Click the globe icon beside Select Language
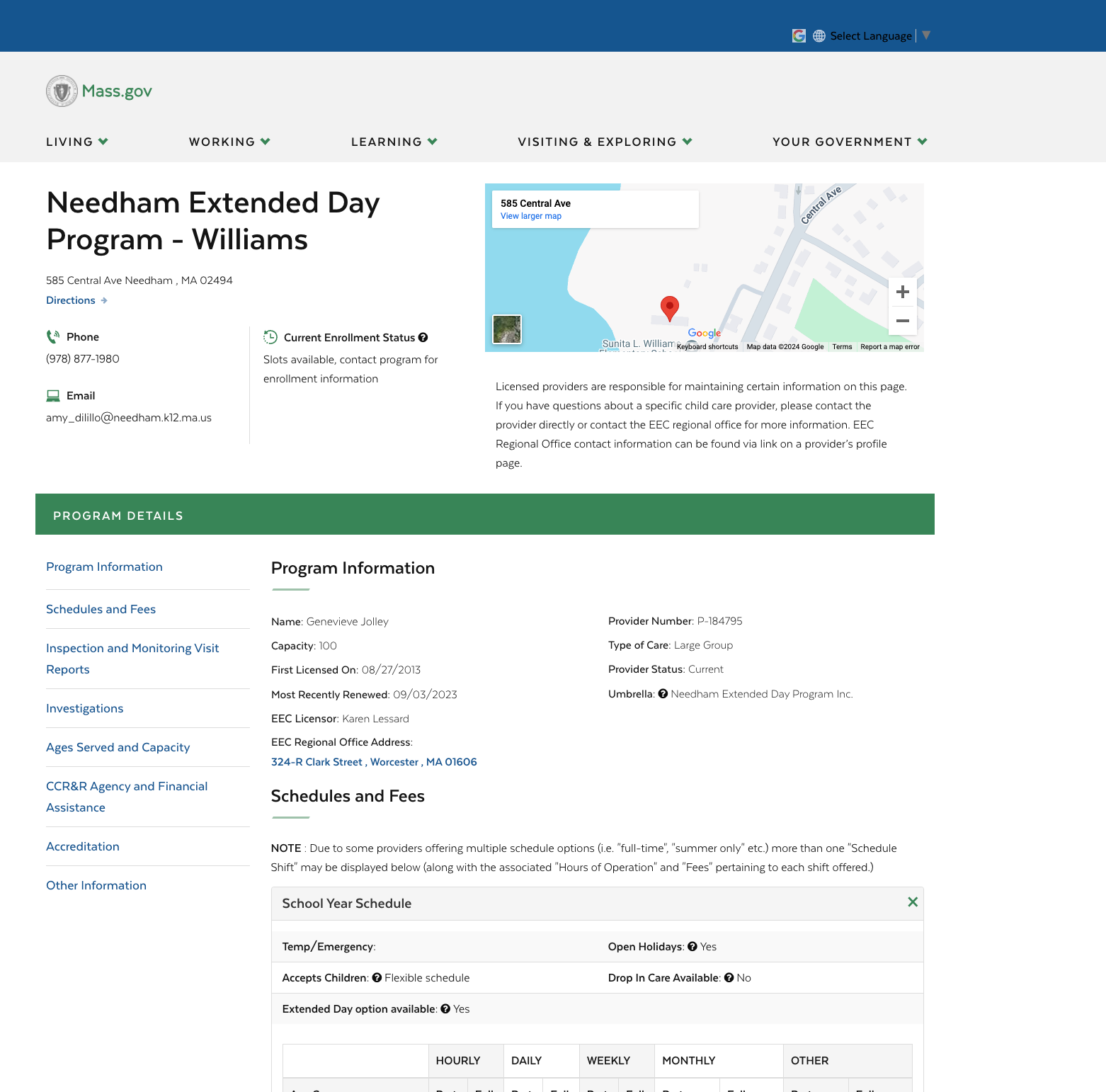The width and height of the screenshot is (1106, 1092). [x=819, y=35]
